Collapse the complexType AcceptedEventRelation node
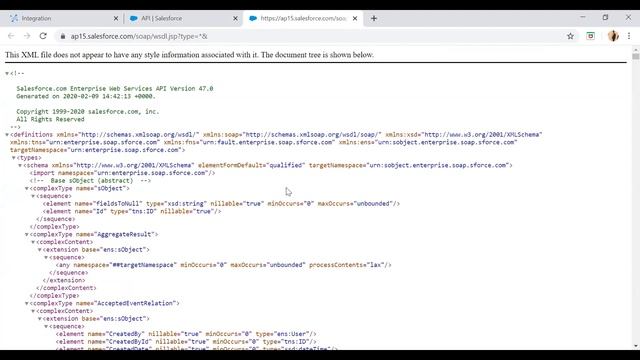The height and width of the screenshot is (360, 640). click(27, 304)
